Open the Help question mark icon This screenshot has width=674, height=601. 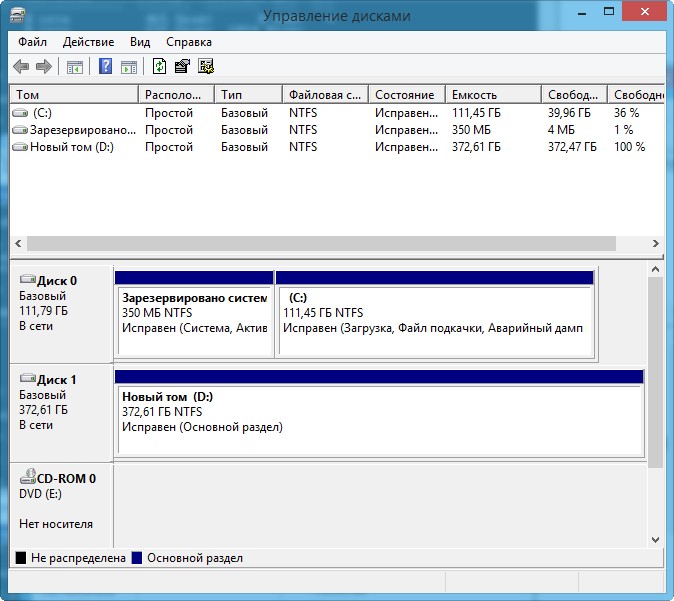(105, 67)
